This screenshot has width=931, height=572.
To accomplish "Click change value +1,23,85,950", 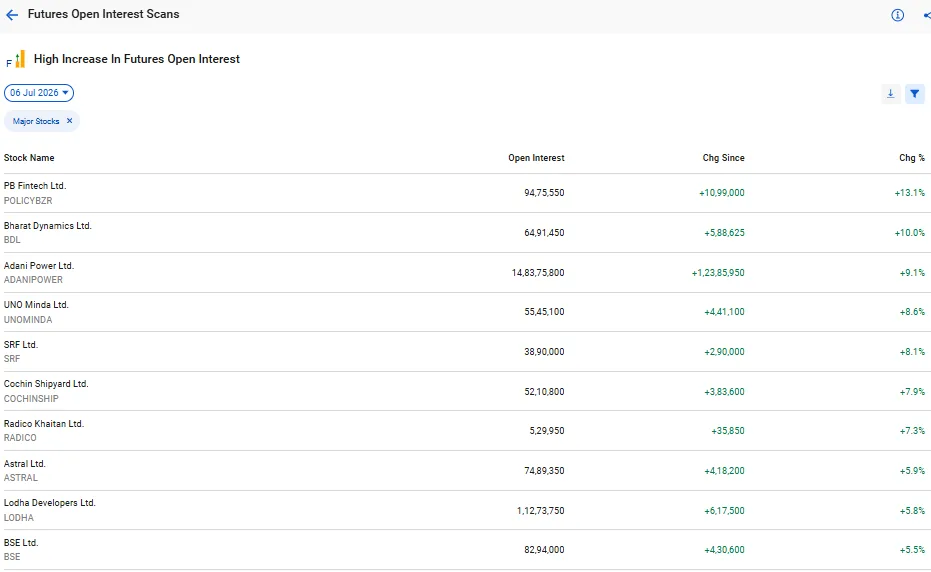I will point(718,273).
